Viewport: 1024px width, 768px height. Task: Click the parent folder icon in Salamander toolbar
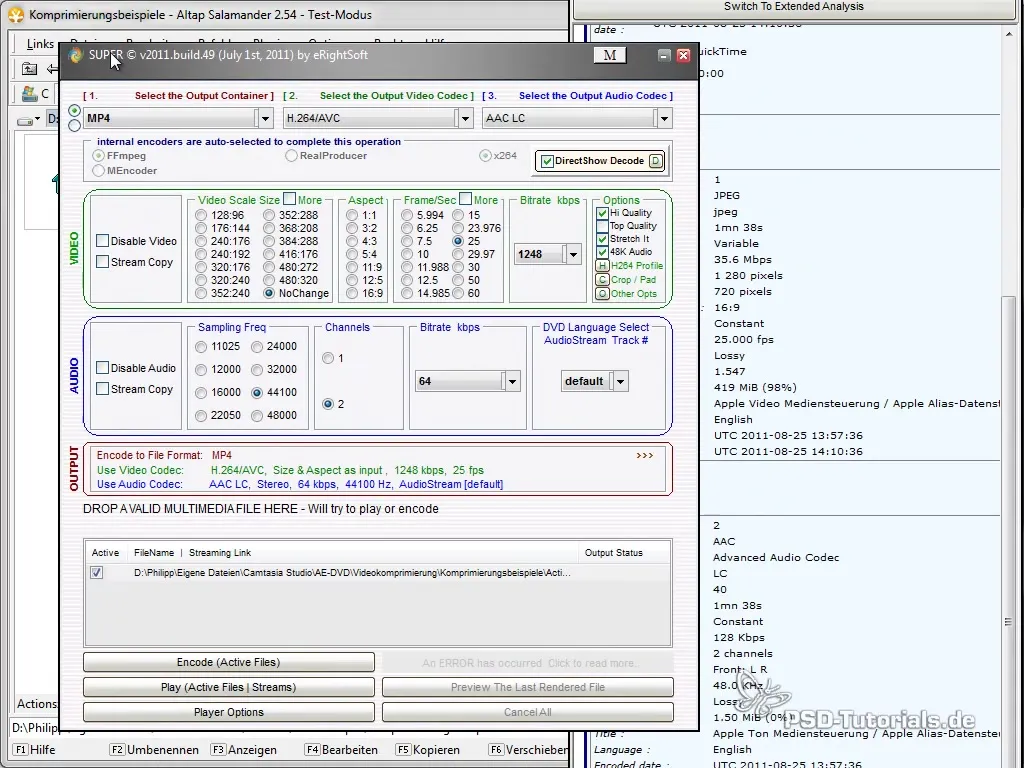29,69
